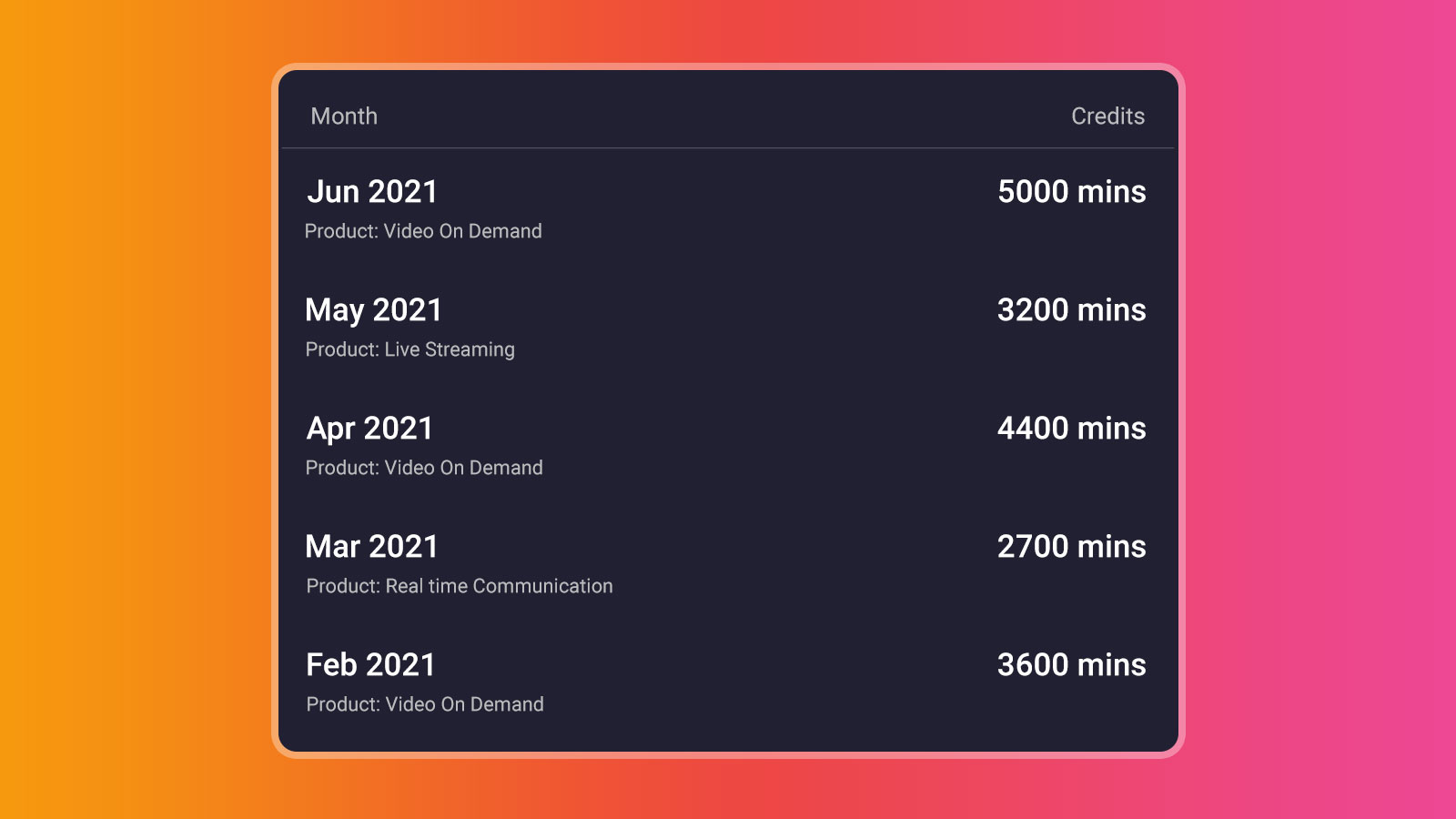The width and height of the screenshot is (1456, 819).
Task: Click Apr 2021's Video On Demand product label
Action: coord(424,468)
